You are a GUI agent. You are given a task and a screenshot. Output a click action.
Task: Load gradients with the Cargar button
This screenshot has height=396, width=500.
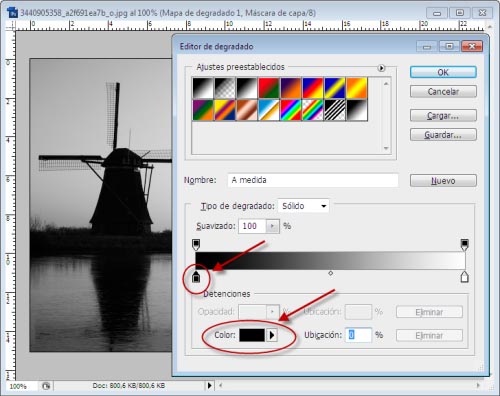[443, 116]
